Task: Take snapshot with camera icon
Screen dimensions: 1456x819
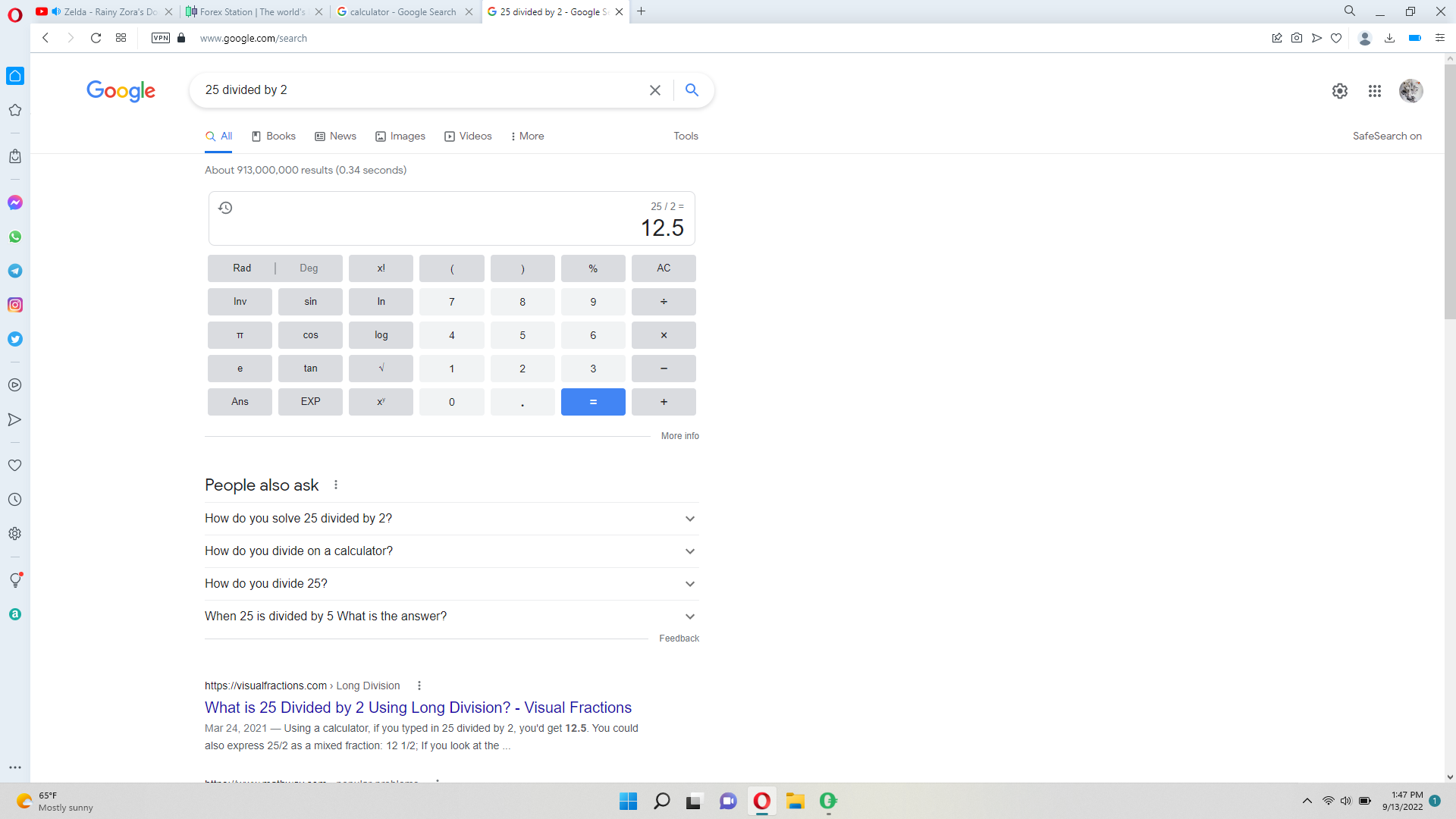Action: click(1297, 38)
